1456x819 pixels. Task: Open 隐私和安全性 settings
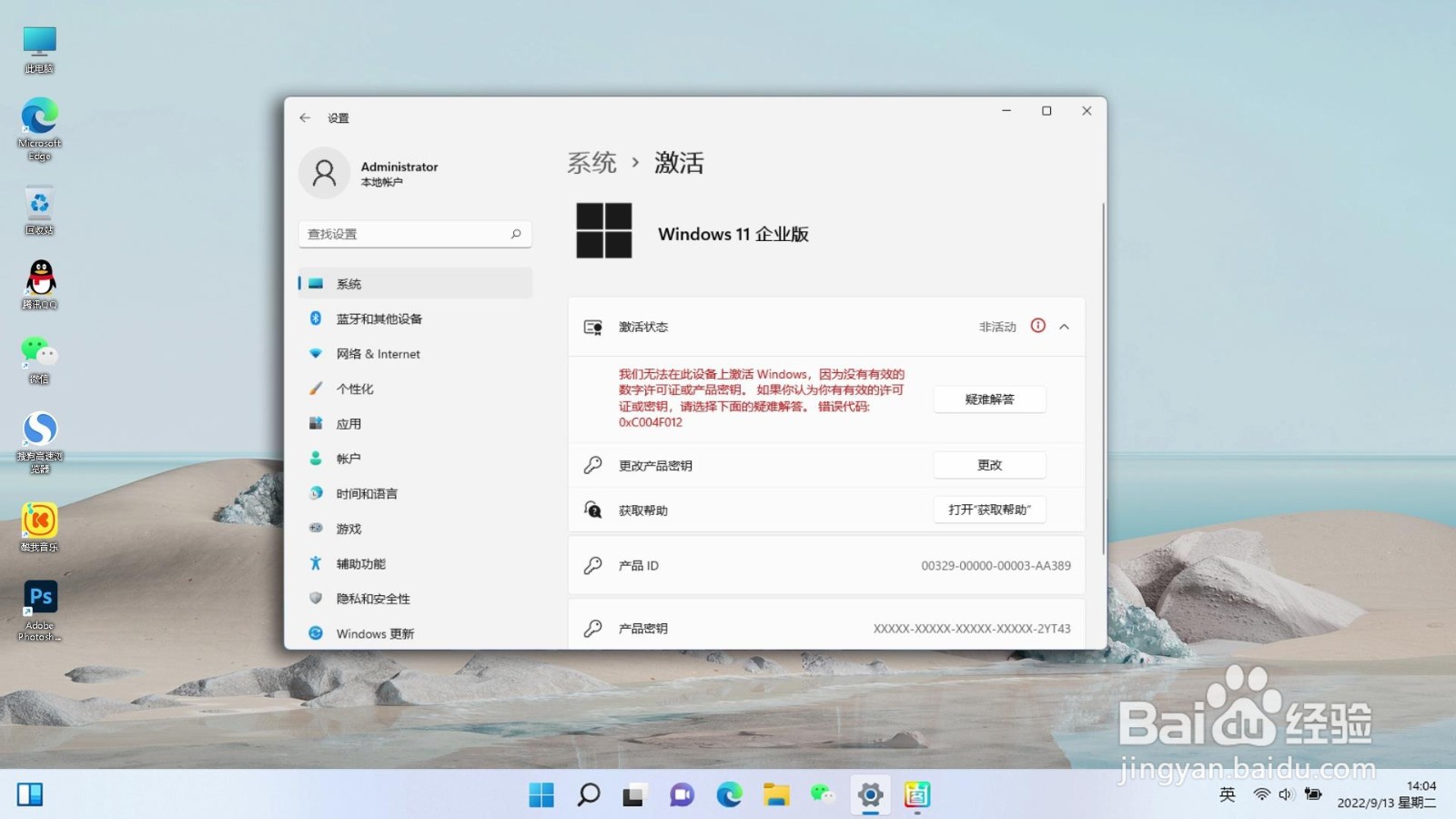(415, 599)
